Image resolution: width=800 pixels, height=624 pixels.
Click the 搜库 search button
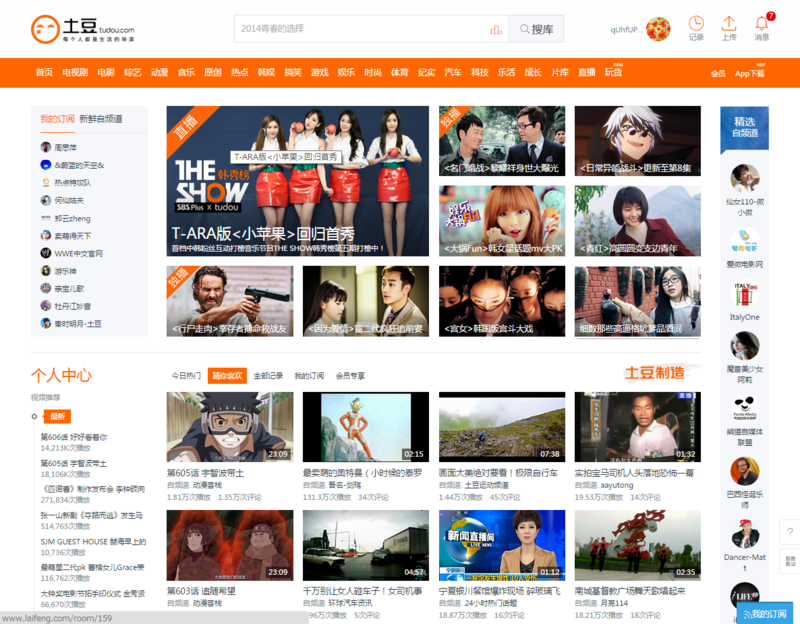click(536, 29)
